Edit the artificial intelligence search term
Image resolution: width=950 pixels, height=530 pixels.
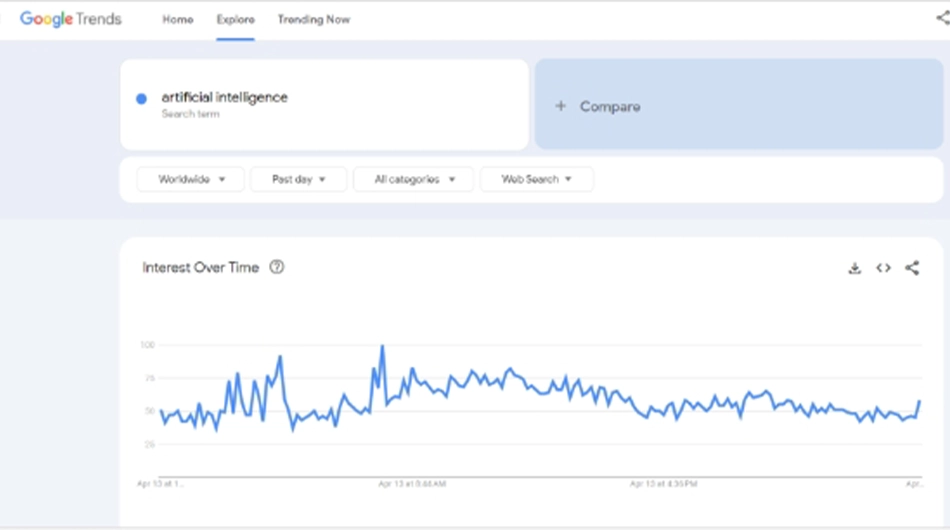[224, 97]
